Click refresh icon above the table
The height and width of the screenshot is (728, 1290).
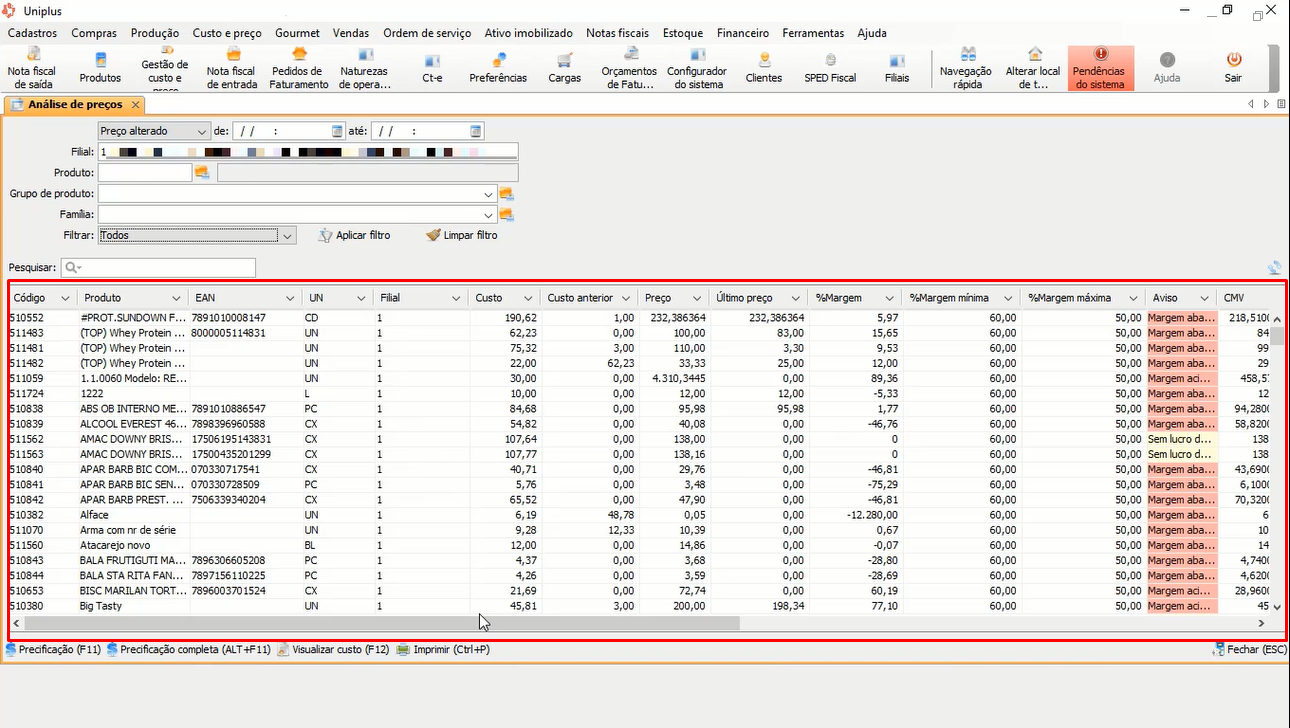click(1274, 268)
